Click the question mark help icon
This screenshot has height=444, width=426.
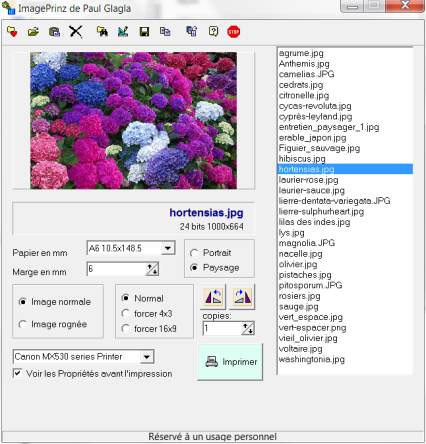(213, 32)
